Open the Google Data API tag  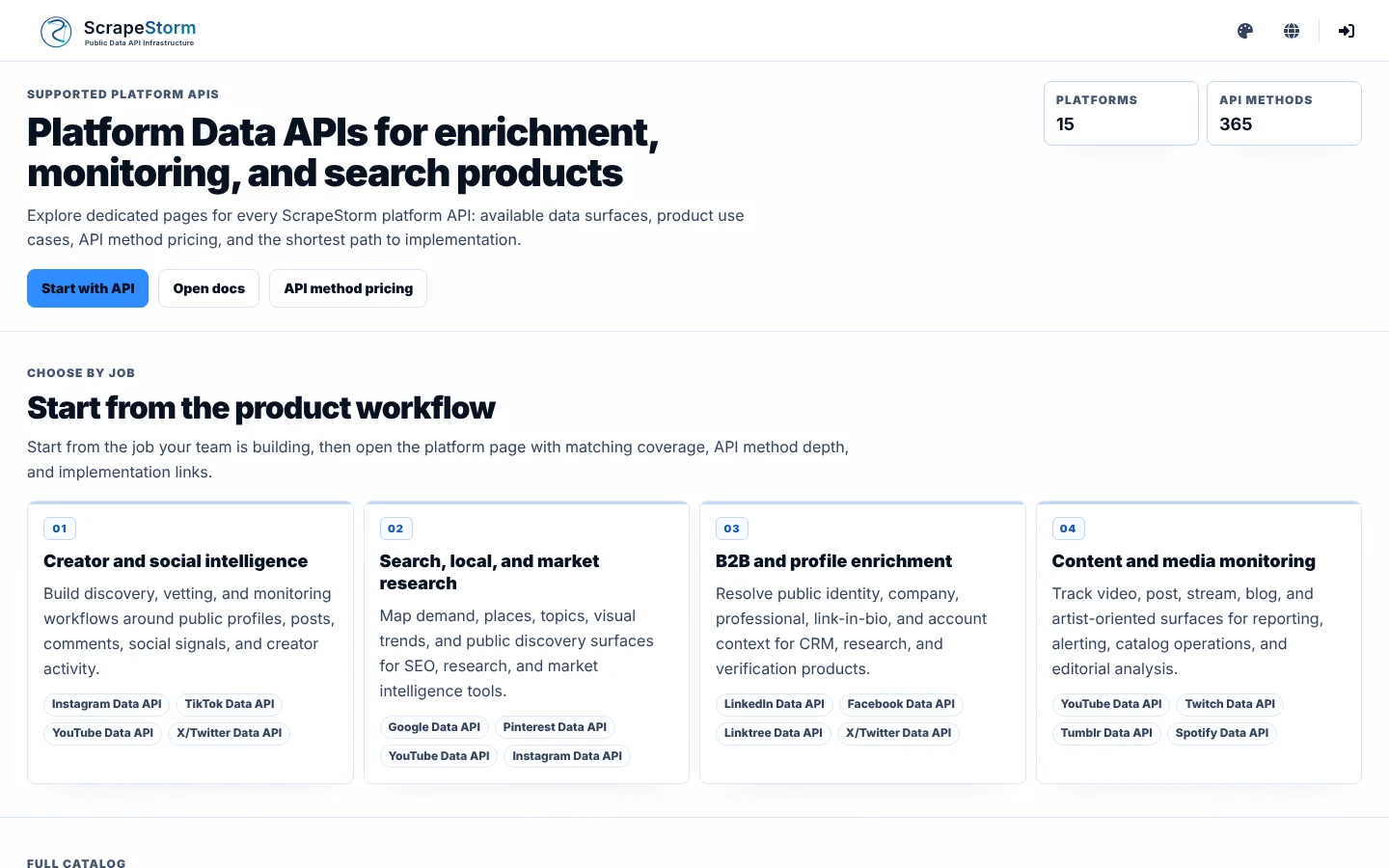pos(434,727)
